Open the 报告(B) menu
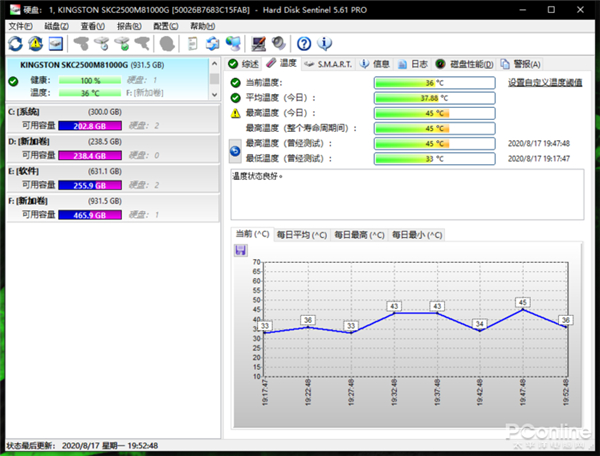 click(128, 26)
